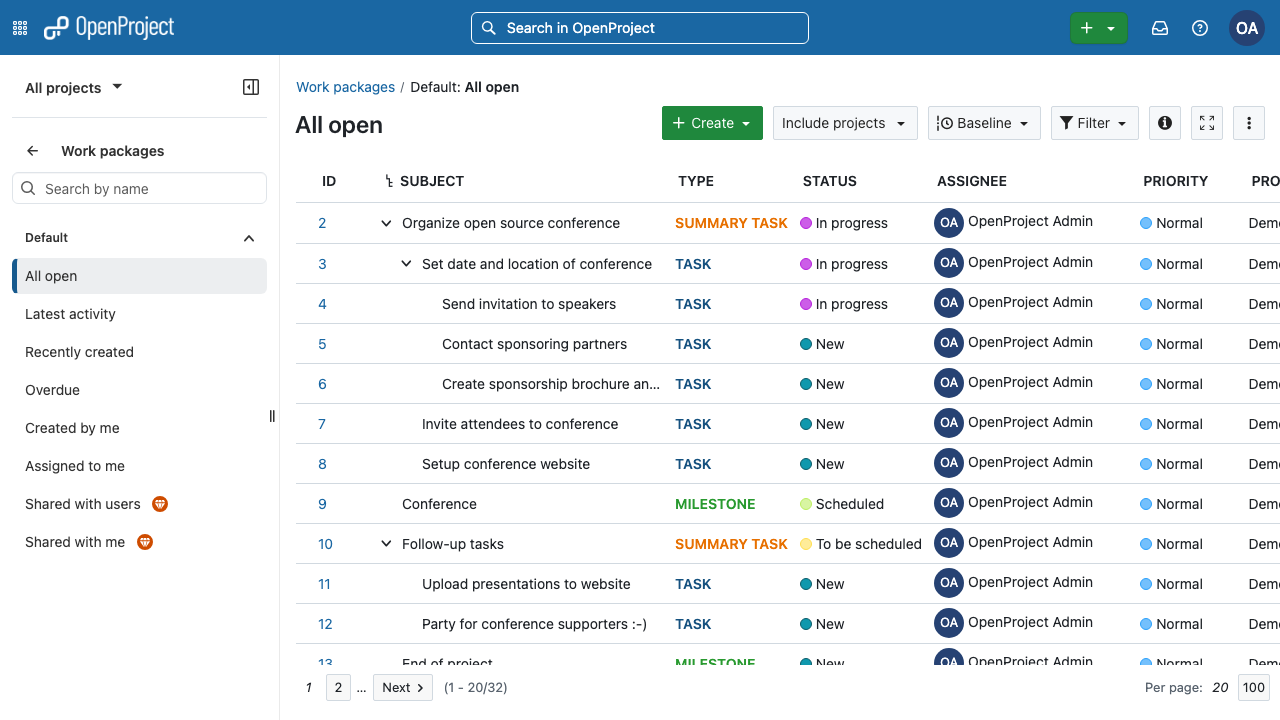Activate fullscreen zen mode icon

(1207, 123)
